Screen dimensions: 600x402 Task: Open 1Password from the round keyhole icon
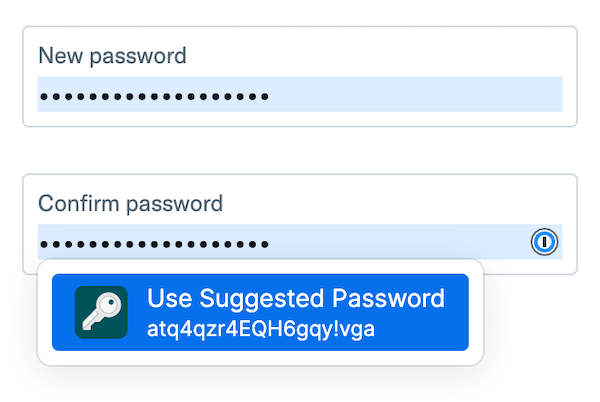click(x=543, y=242)
